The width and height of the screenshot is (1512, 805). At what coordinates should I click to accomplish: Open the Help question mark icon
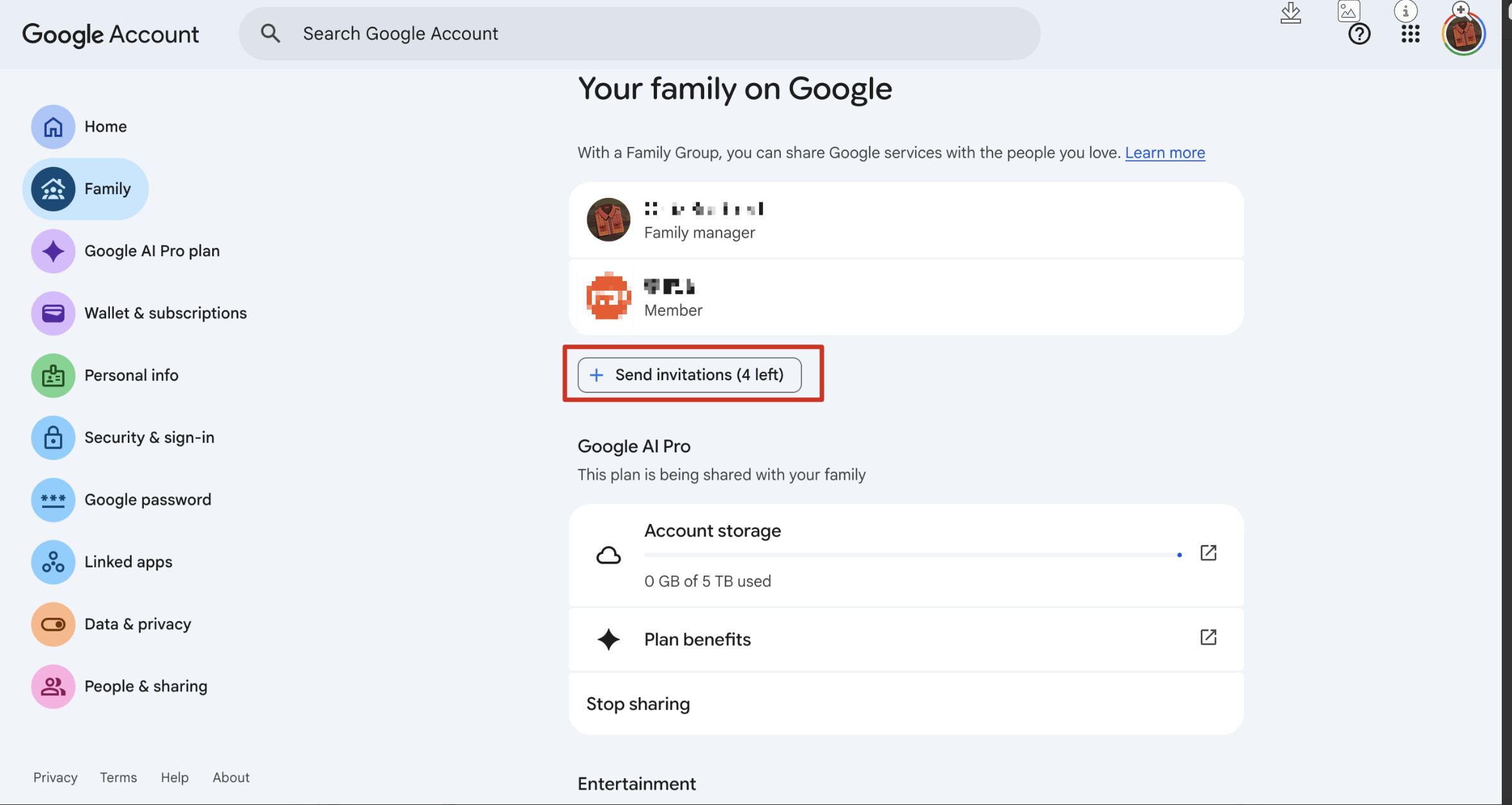point(1359,34)
